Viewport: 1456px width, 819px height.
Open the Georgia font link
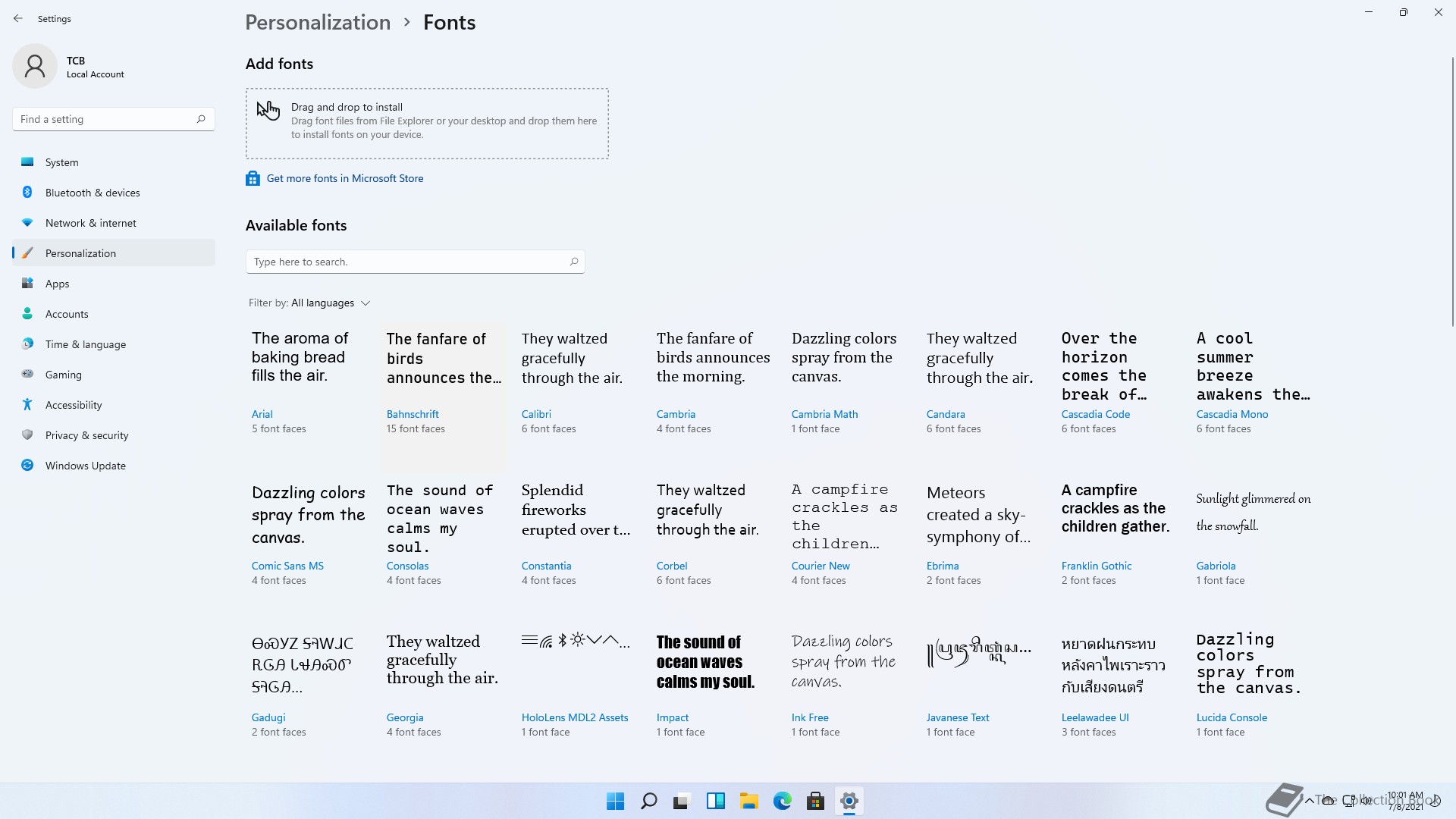click(405, 717)
